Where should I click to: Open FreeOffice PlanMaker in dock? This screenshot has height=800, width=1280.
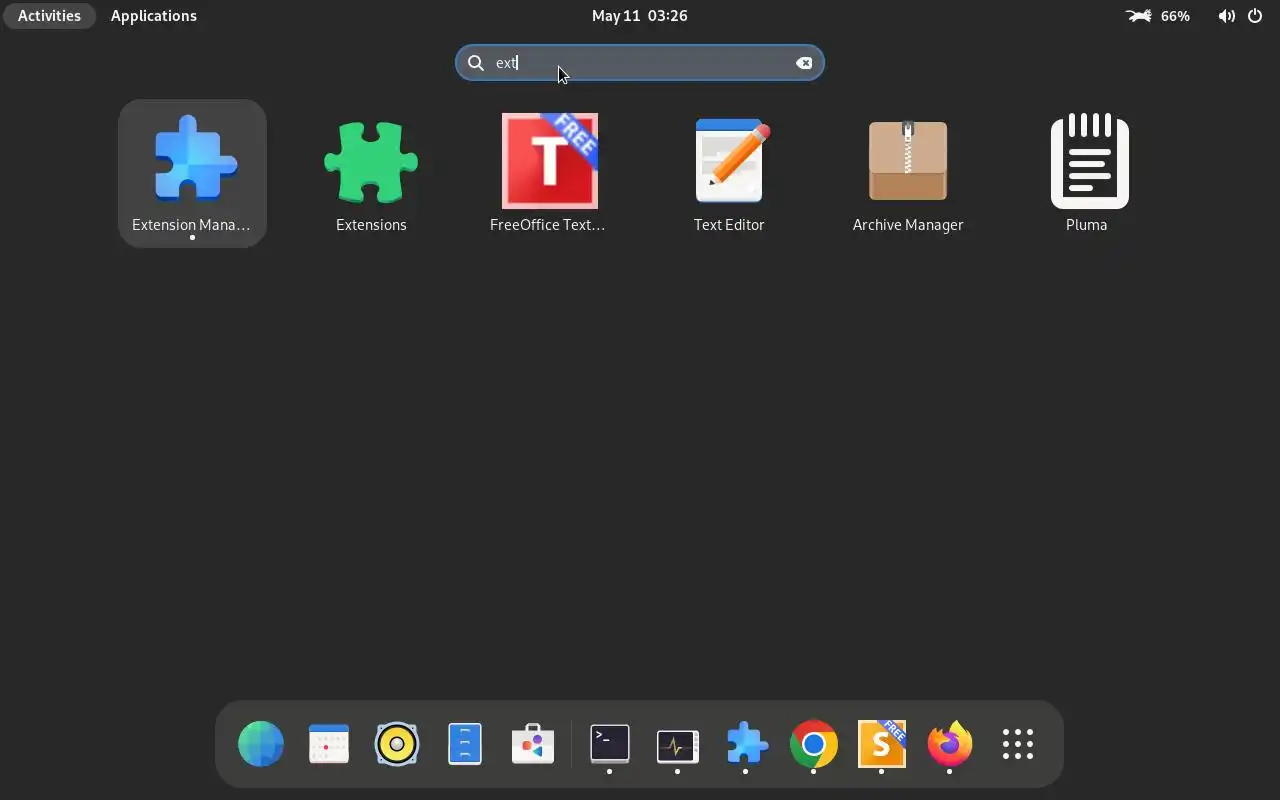click(x=882, y=745)
